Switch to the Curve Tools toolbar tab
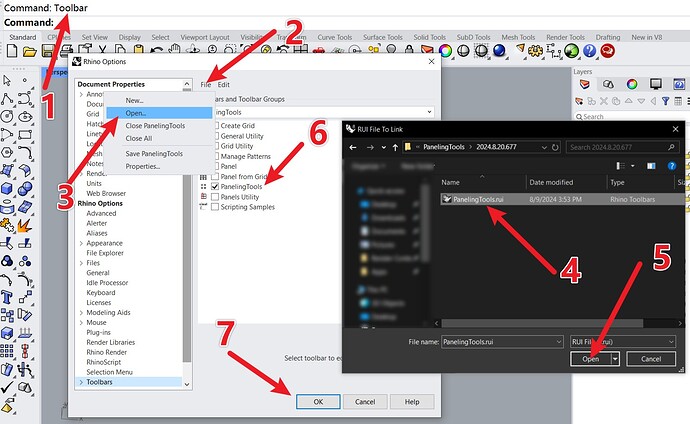Screen dimensions: 690x424 coord(335,37)
